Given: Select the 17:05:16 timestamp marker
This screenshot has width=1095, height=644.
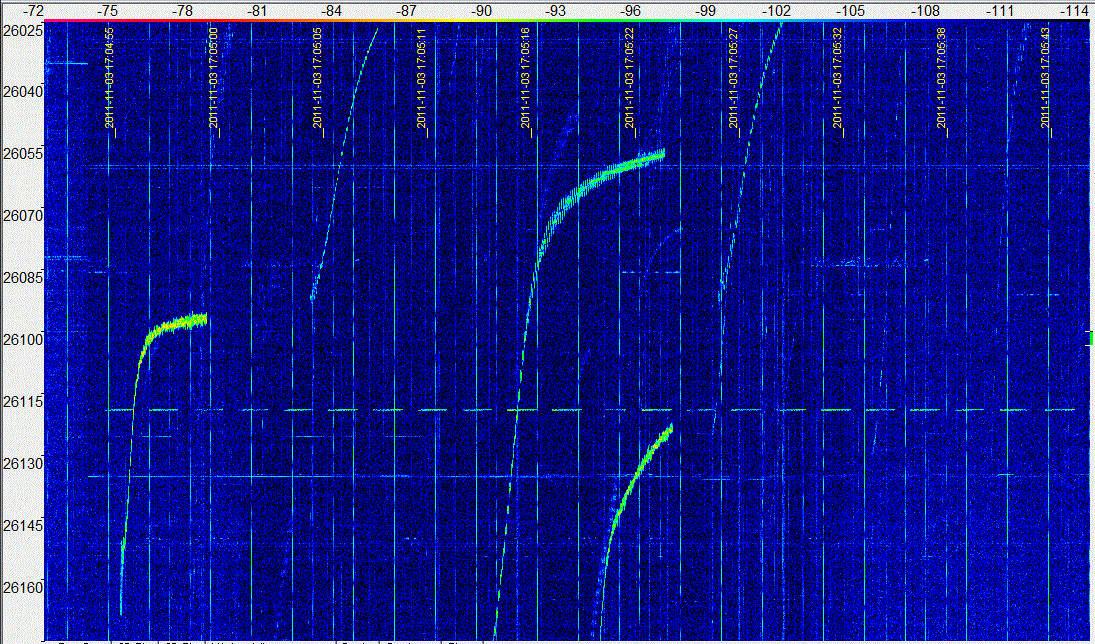Looking at the screenshot, I should (526, 77).
